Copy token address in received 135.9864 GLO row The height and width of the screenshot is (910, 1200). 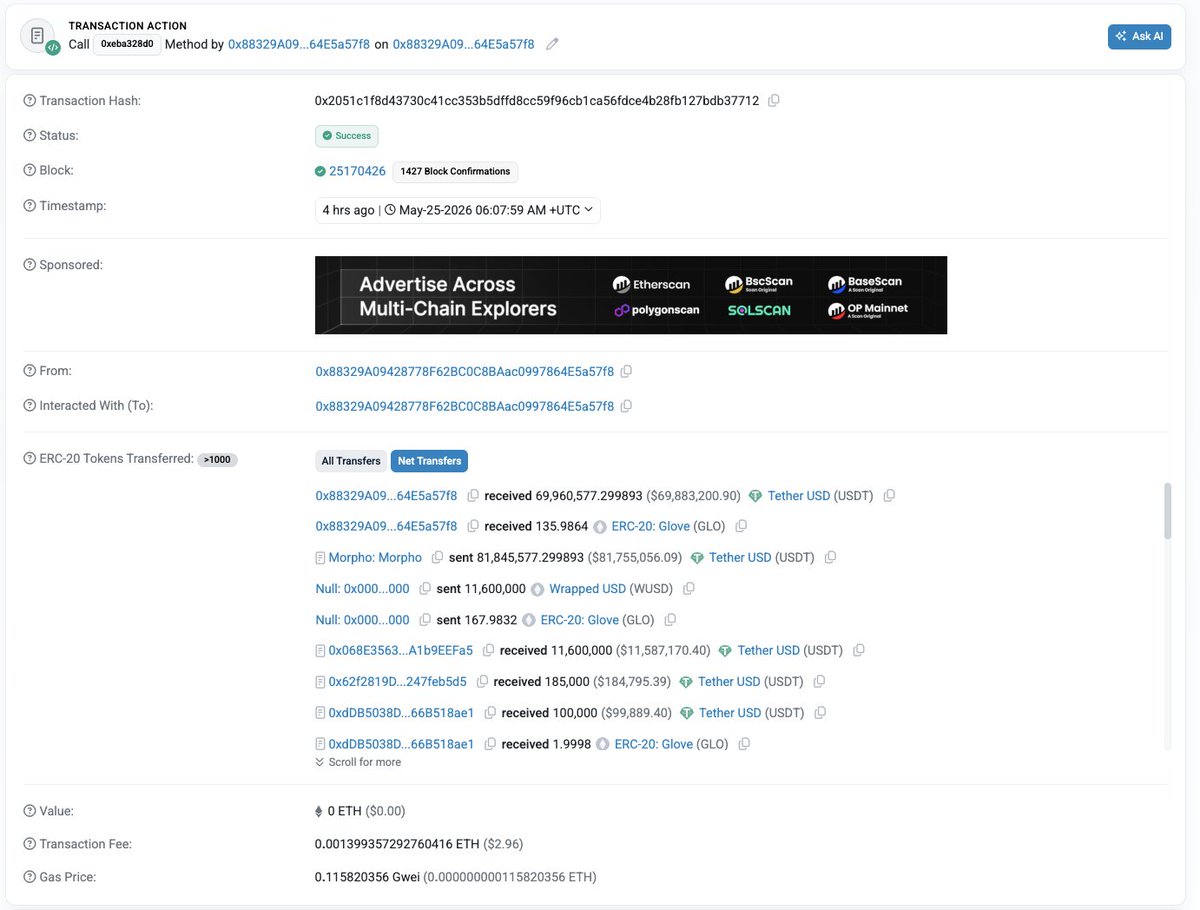click(x=740, y=526)
